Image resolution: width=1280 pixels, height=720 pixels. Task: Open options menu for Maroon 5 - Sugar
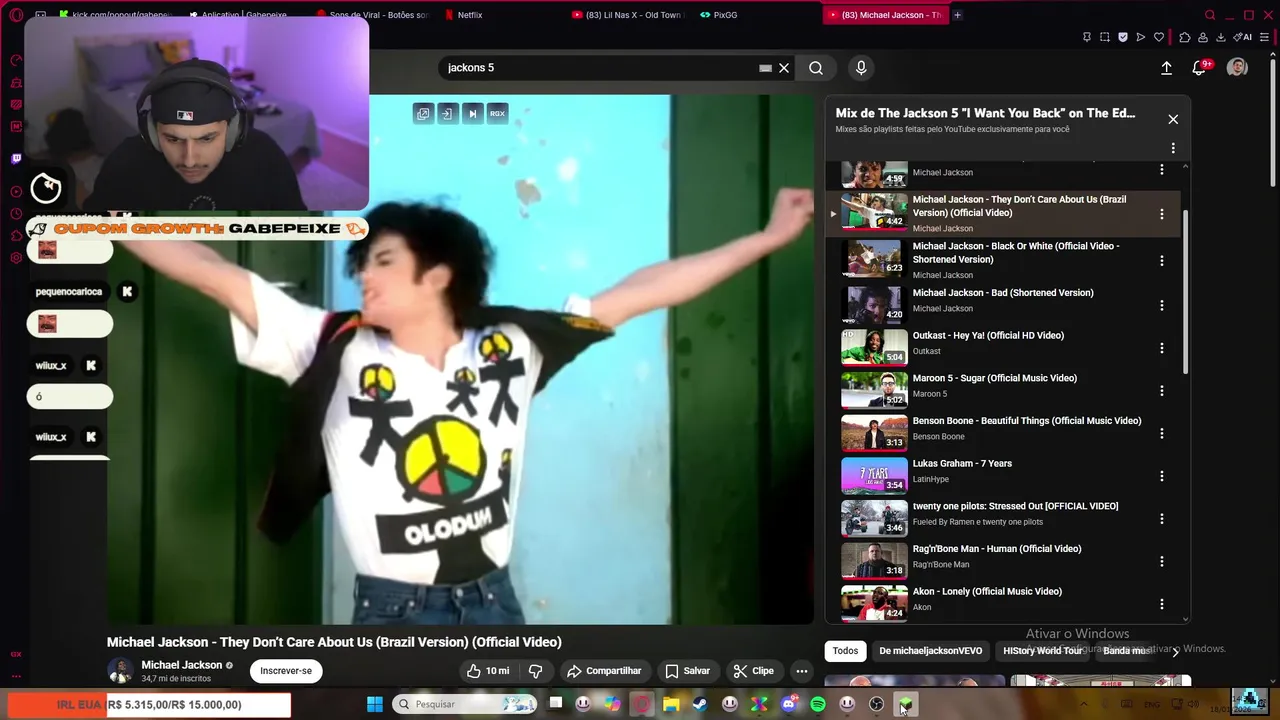click(x=1161, y=391)
